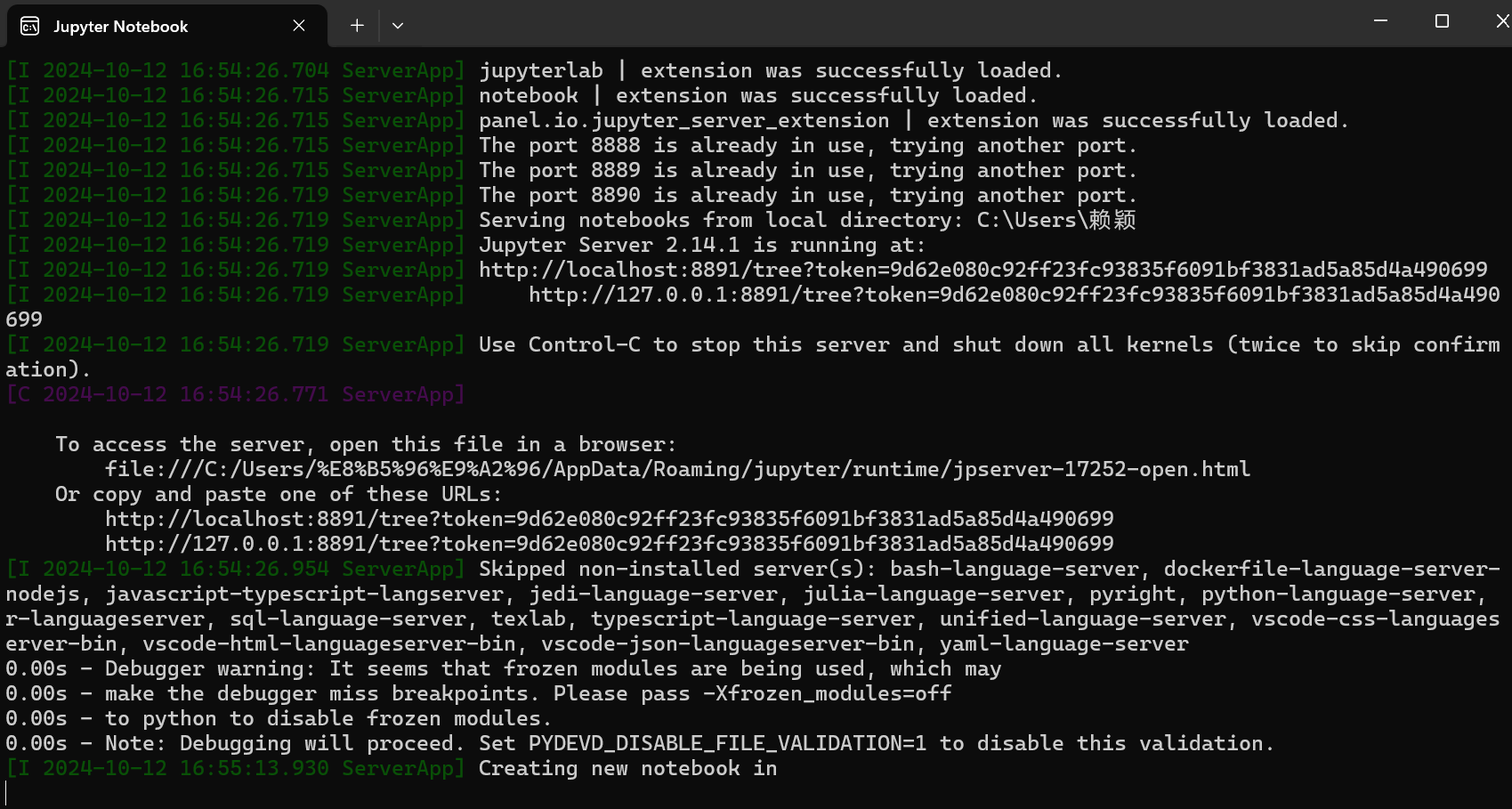Image resolution: width=1512 pixels, height=809 pixels.
Task: Click the purple '[C 2024-10-12 16:54:26.771 ServerApp]' entry
Action: tap(235, 394)
